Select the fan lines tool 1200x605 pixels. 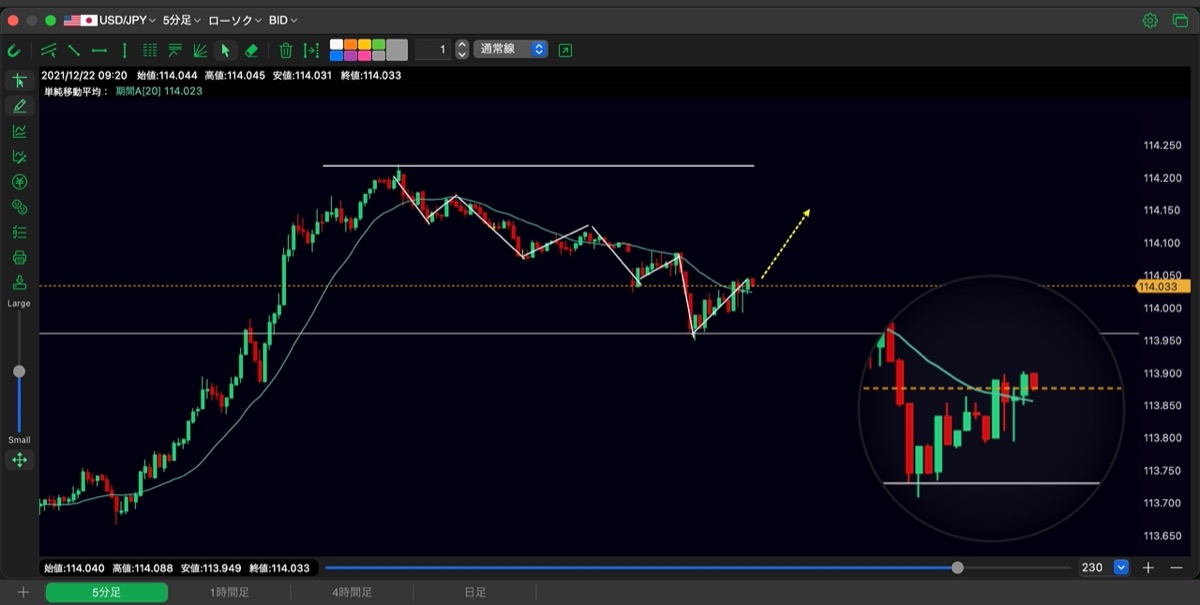pyautogui.click(x=200, y=50)
